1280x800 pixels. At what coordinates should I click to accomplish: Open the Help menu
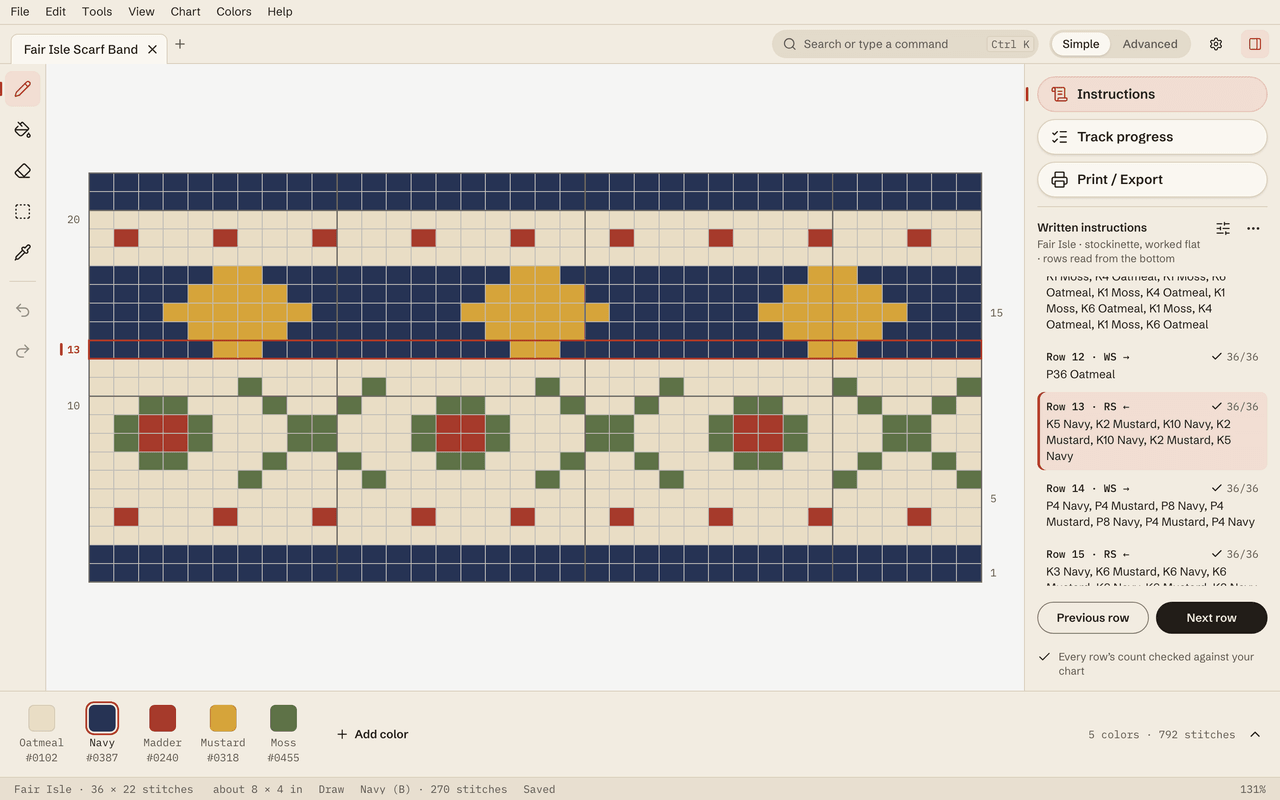pyautogui.click(x=280, y=12)
